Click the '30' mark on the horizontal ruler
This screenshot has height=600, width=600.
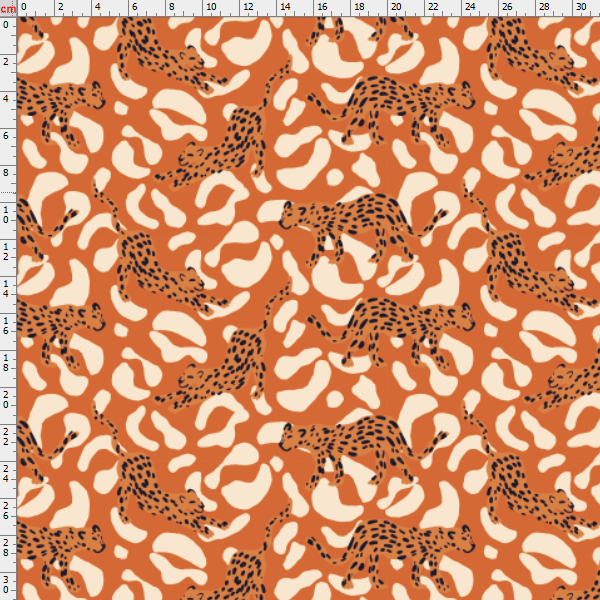coord(581,7)
